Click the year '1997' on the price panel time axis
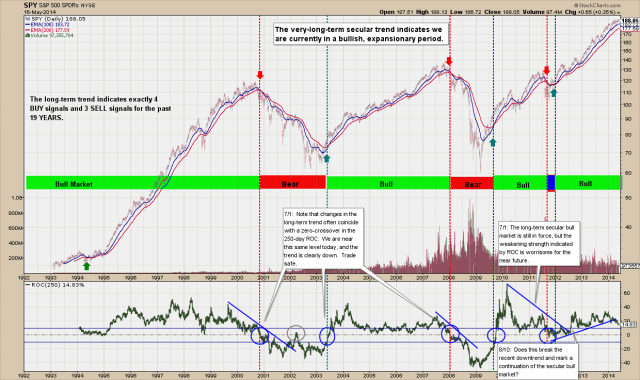640x380 pixels. click(x=157, y=278)
